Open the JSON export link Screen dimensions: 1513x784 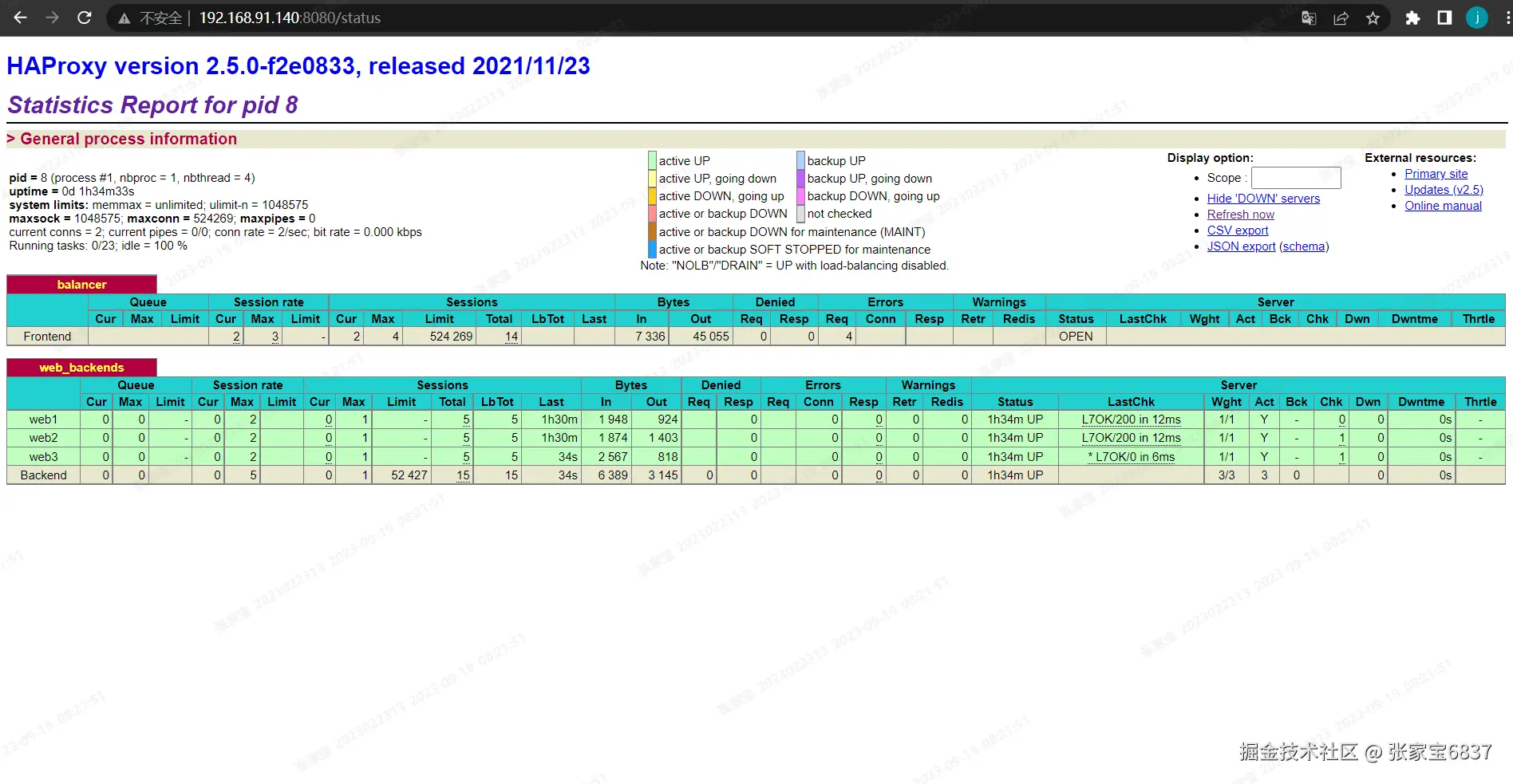coord(1241,246)
